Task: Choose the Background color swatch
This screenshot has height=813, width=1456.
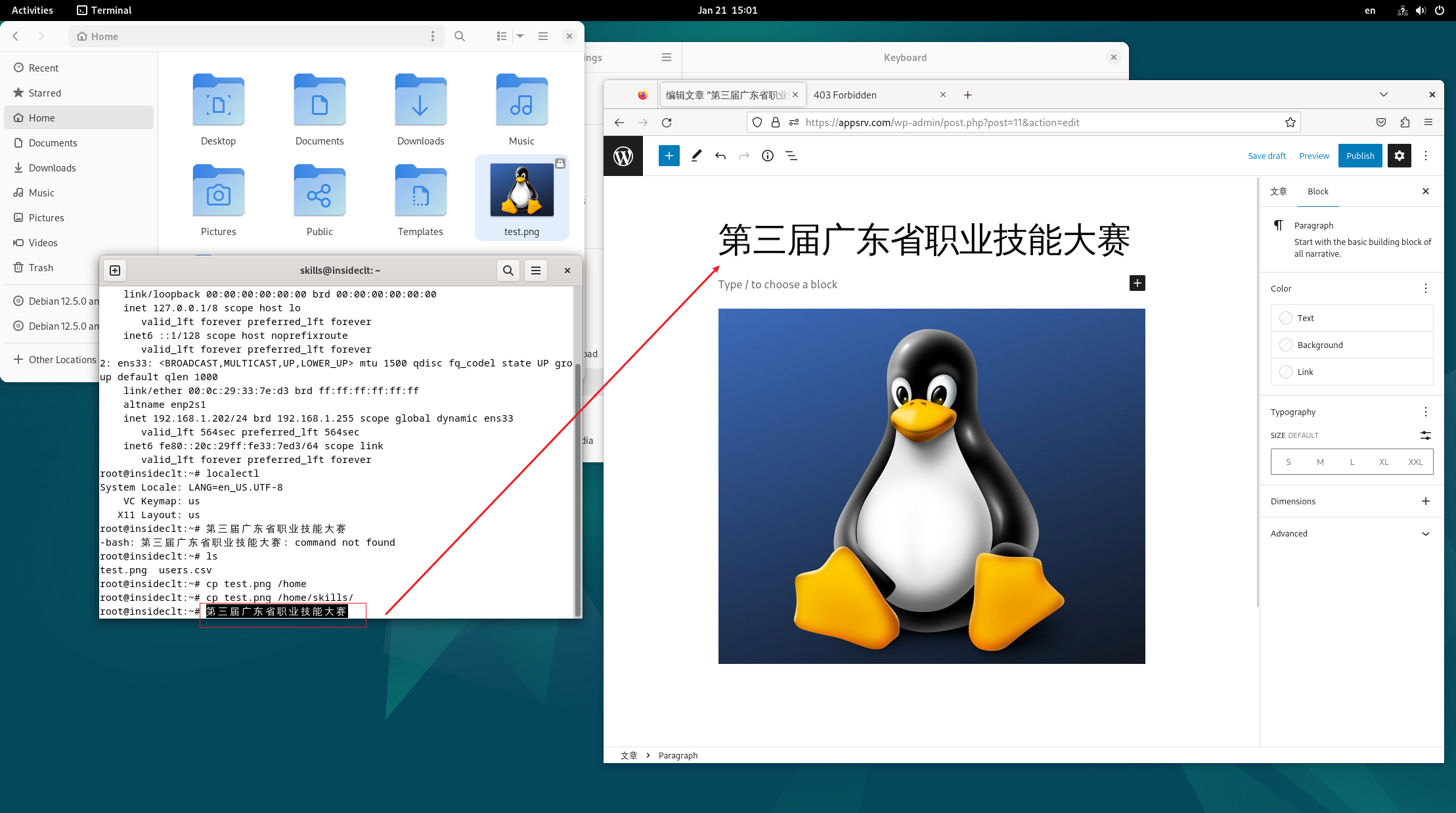Action: [1352, 345]
